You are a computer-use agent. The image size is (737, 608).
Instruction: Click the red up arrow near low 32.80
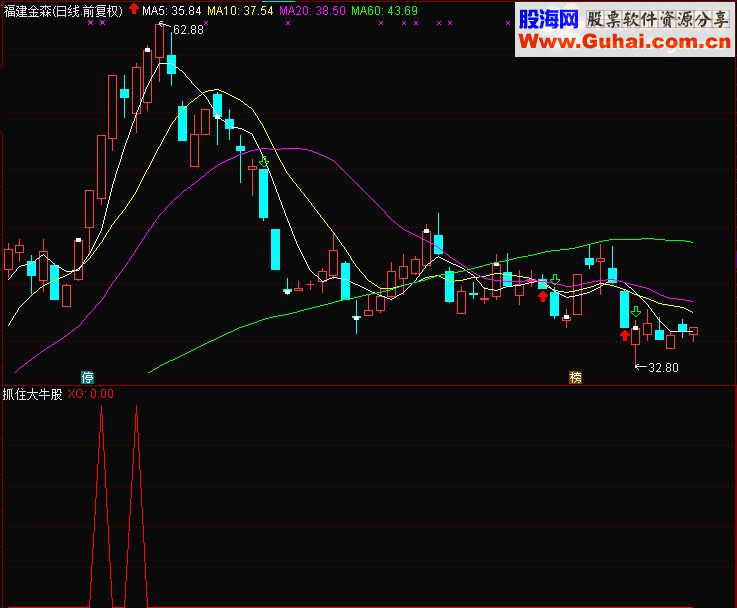[x=625, y=335]
